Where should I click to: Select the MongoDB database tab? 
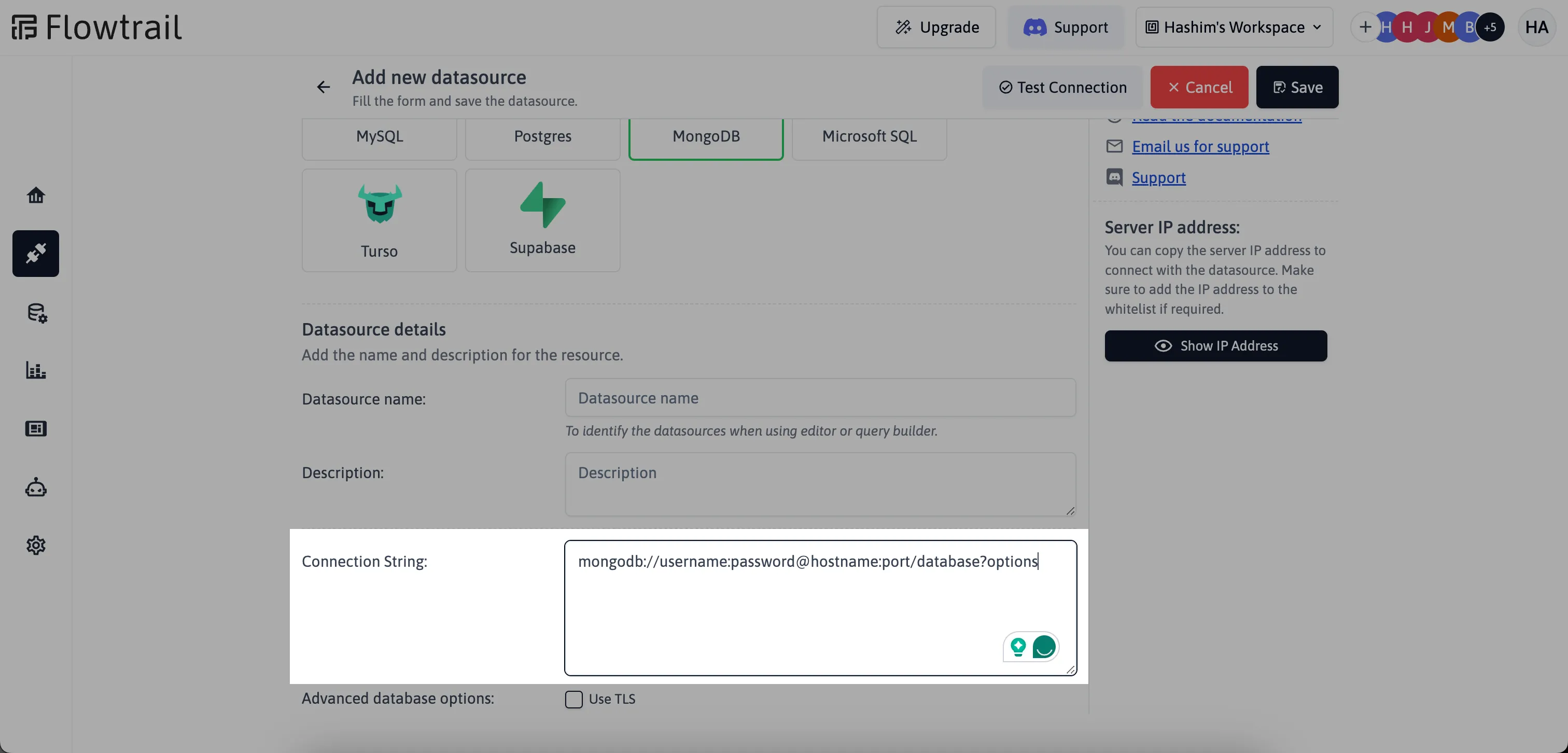(706, 135)
